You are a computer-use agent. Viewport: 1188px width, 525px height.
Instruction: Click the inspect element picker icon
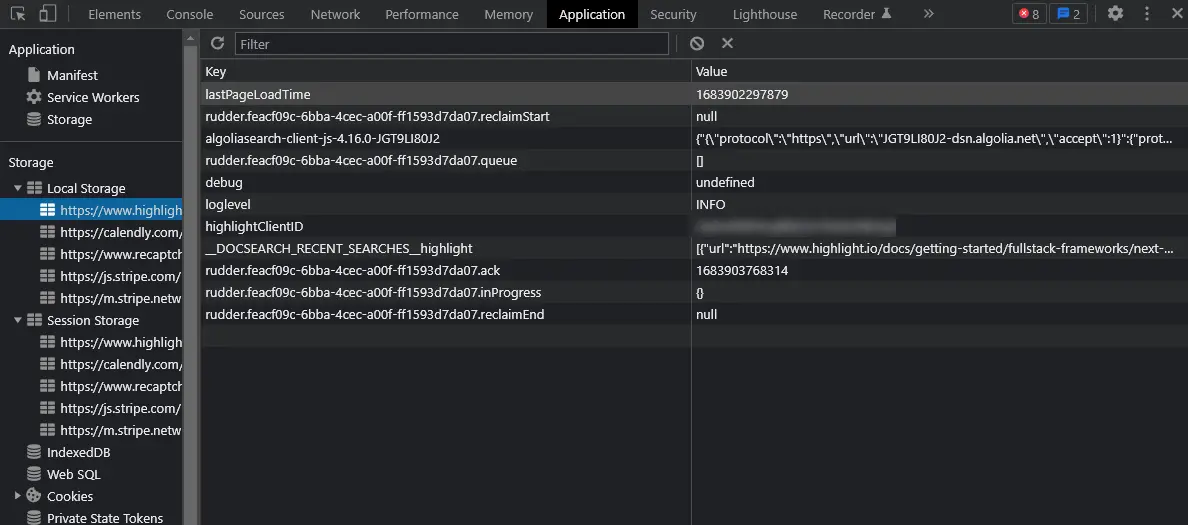[x=18, y=14]
